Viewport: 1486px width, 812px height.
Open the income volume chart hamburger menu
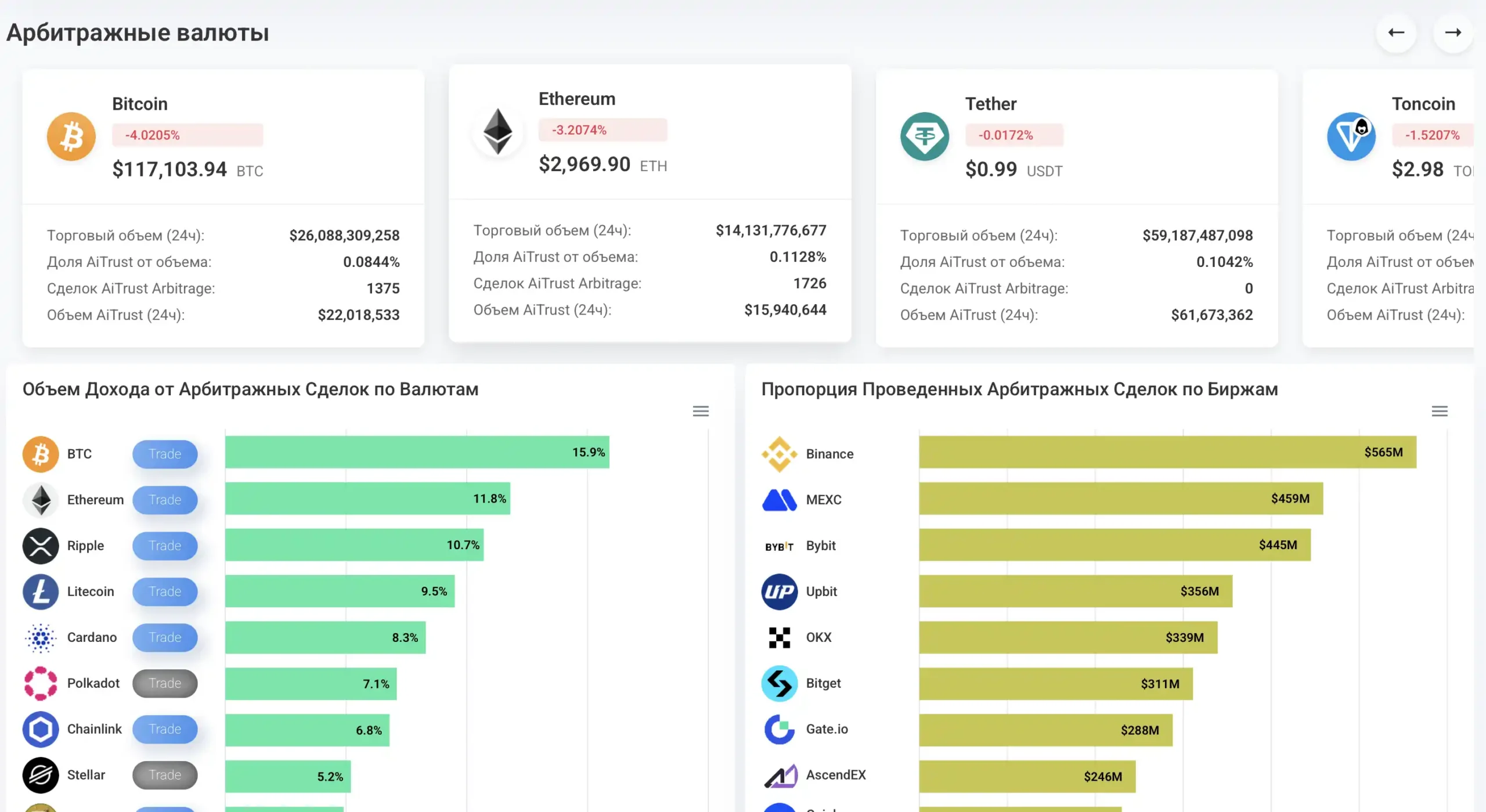(x=701, y=412)
